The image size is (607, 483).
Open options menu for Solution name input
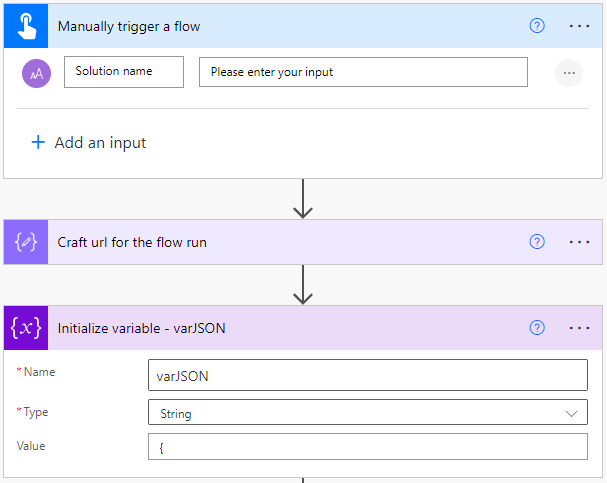coord(569,73)
